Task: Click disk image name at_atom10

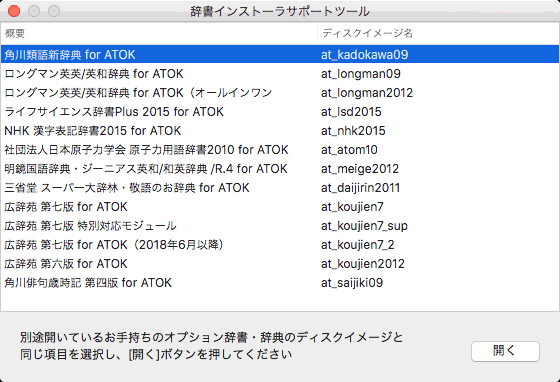Action: (x=349, y=150)
